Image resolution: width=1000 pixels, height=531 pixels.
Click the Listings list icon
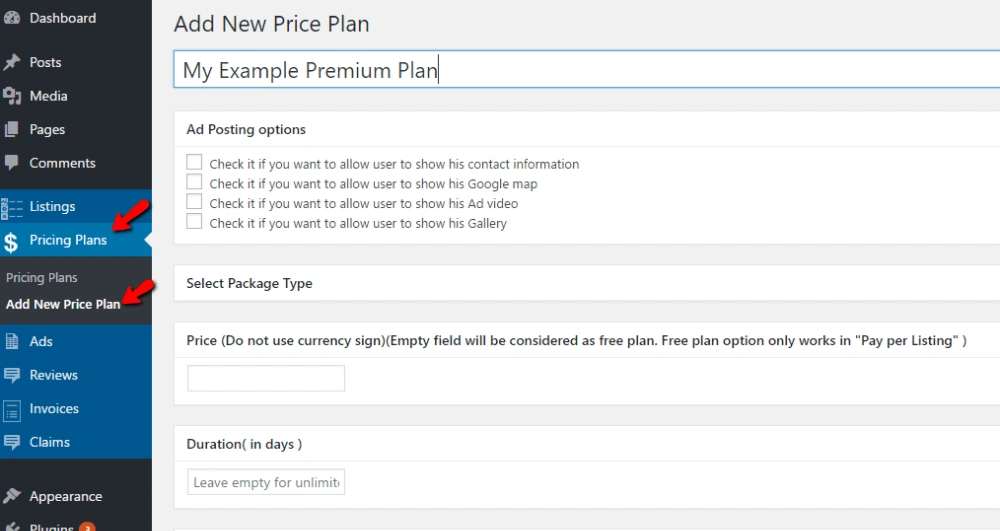(x=12, y=207)
